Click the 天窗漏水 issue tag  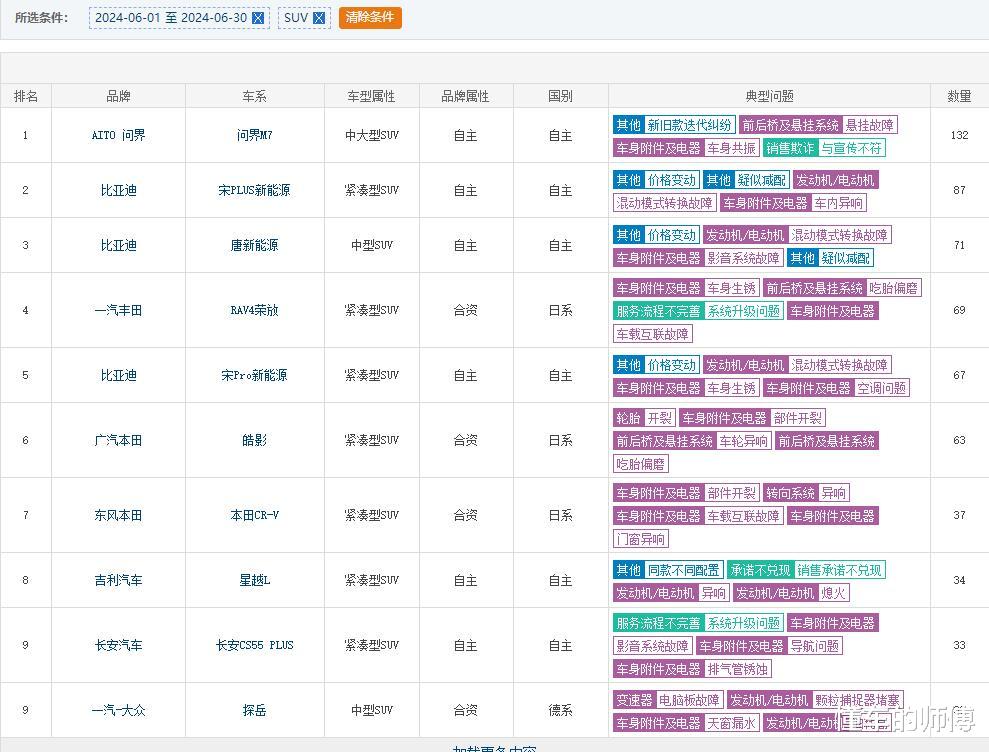tap(732, 723)
